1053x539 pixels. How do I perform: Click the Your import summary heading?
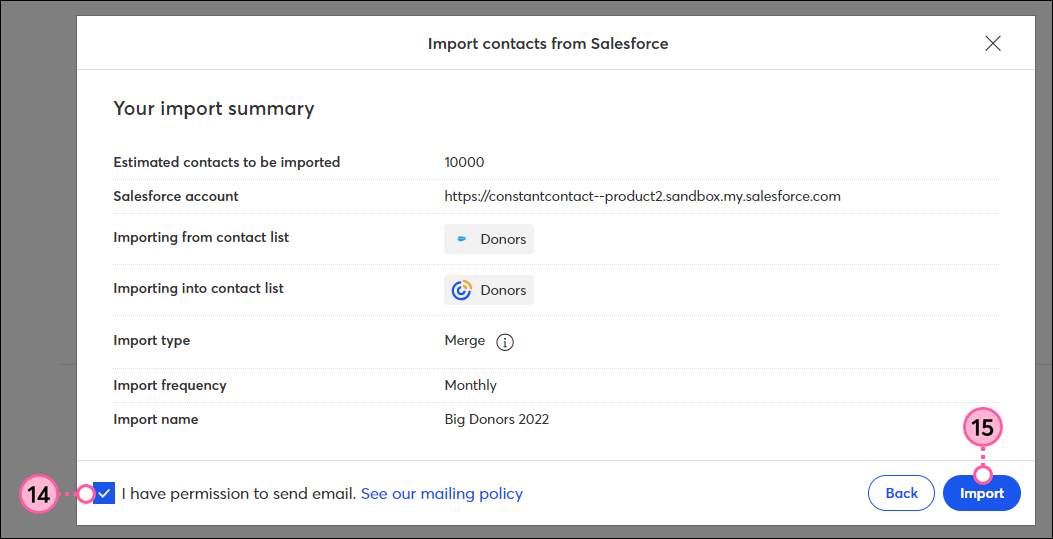[x=214, y=109]
